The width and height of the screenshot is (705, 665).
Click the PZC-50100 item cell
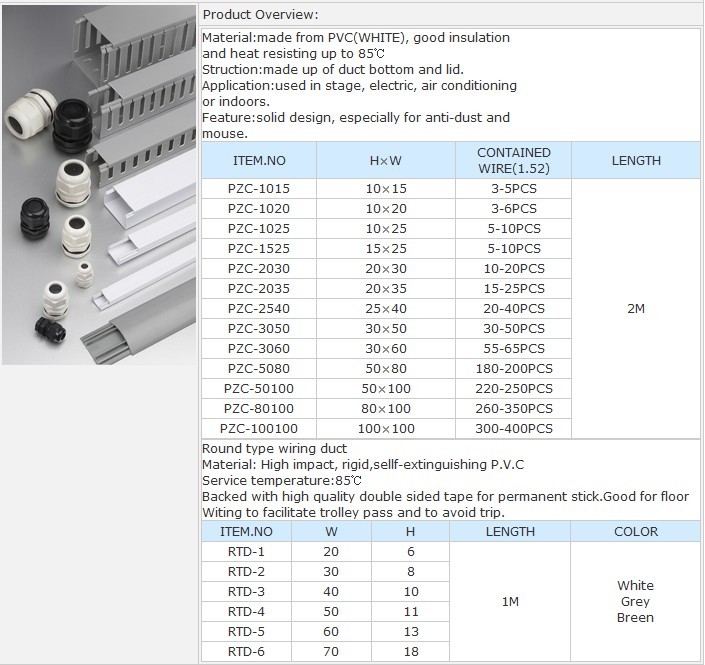click(259, 389)
